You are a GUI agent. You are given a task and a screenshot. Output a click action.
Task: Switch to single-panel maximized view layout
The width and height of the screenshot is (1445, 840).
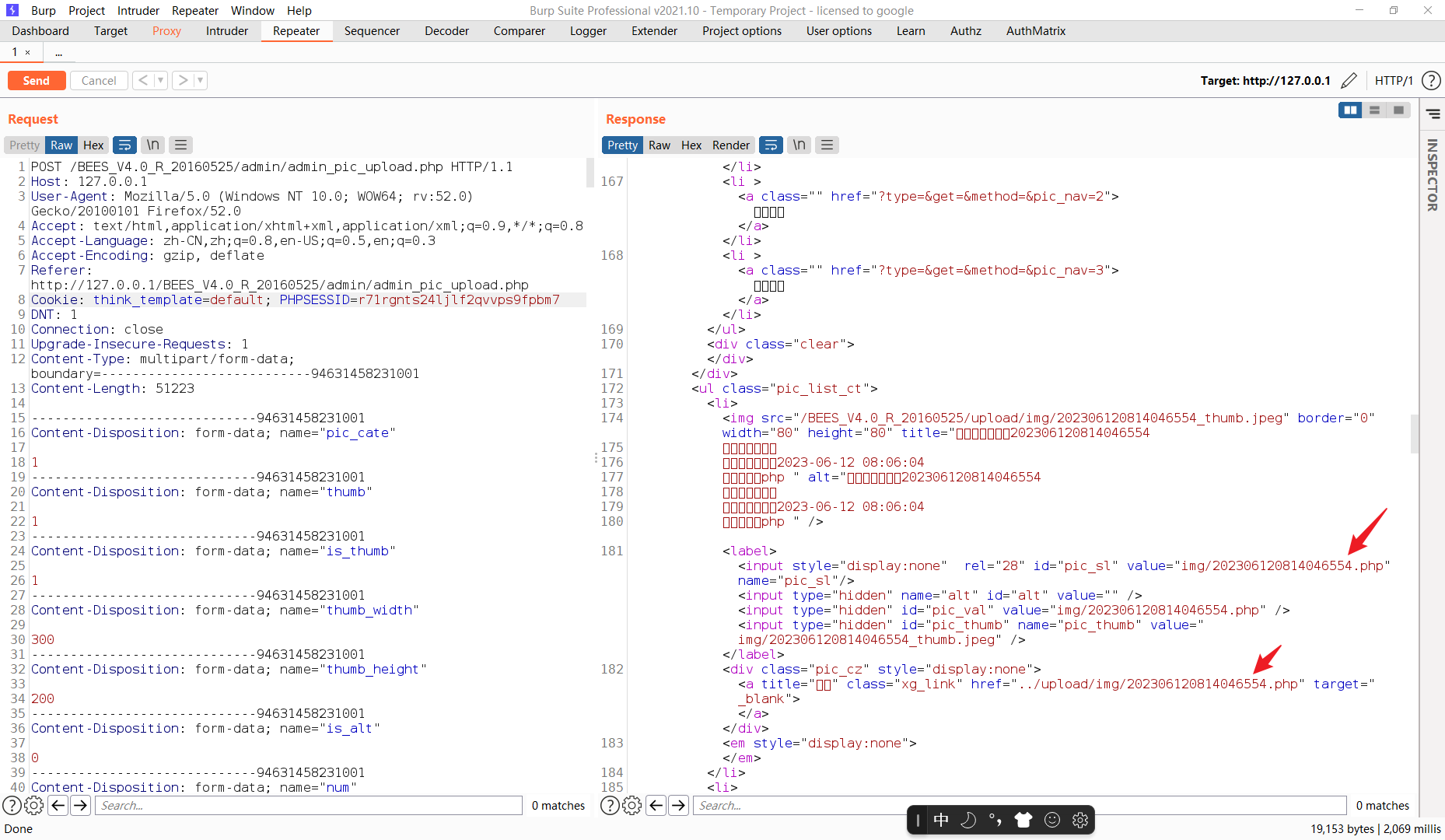point(1398,110)
